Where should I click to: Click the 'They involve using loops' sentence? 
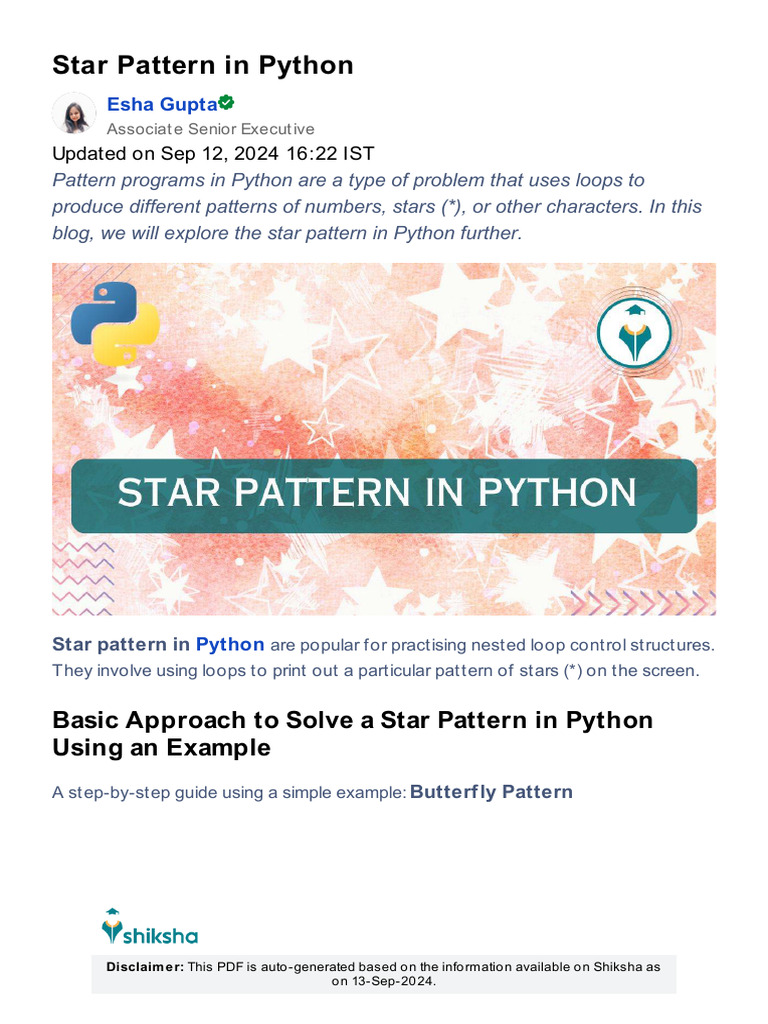coord(376,670)
